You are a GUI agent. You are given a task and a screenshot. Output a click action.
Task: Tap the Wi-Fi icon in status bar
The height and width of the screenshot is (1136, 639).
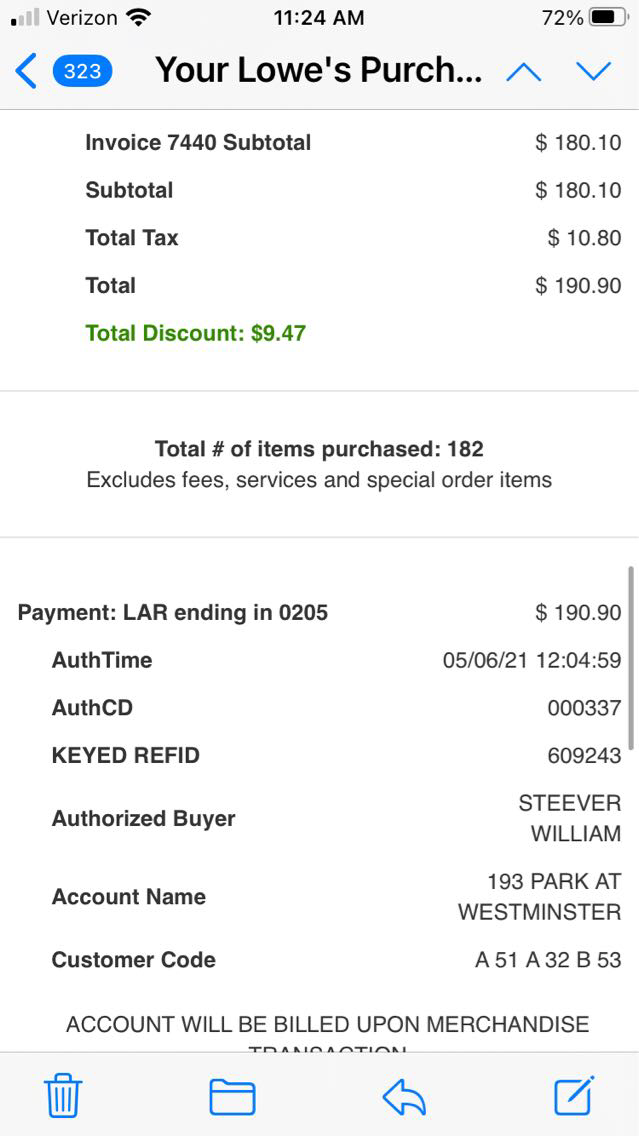pyautogui.click(x=139, y=18)
